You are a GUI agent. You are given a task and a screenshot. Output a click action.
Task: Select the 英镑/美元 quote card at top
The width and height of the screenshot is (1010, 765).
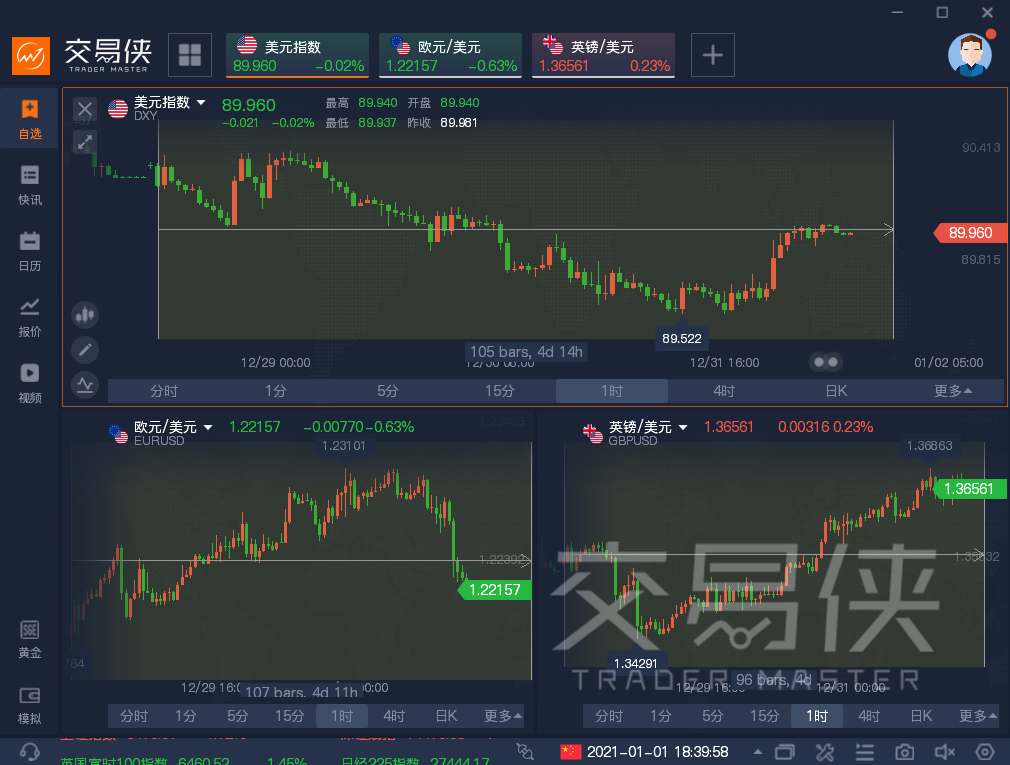coord(603,54)
